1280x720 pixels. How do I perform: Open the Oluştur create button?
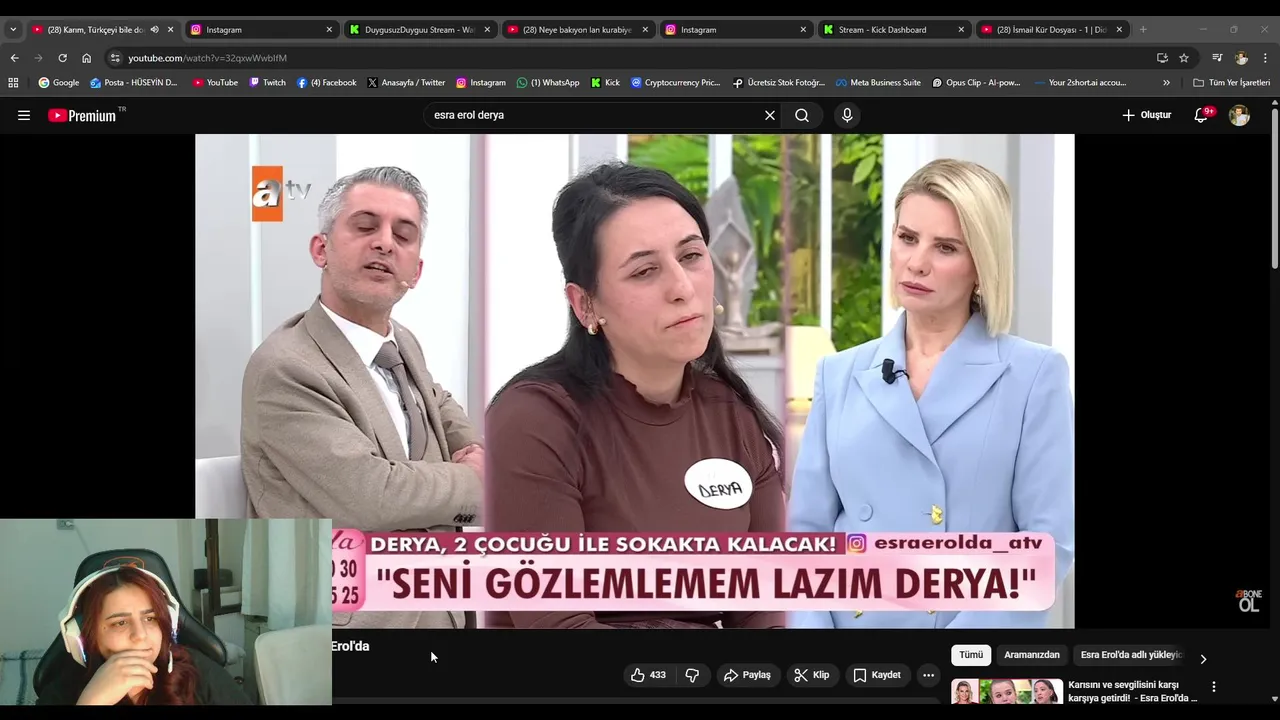[x=1146, y=115]
